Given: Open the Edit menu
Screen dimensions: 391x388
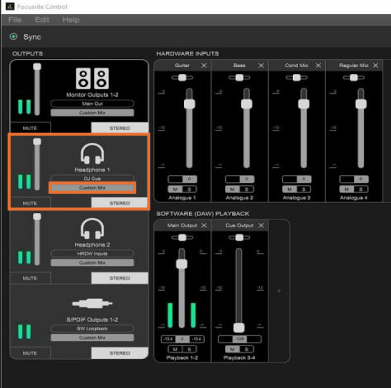Looking at the screenshot, I should (x=42, y=20).
